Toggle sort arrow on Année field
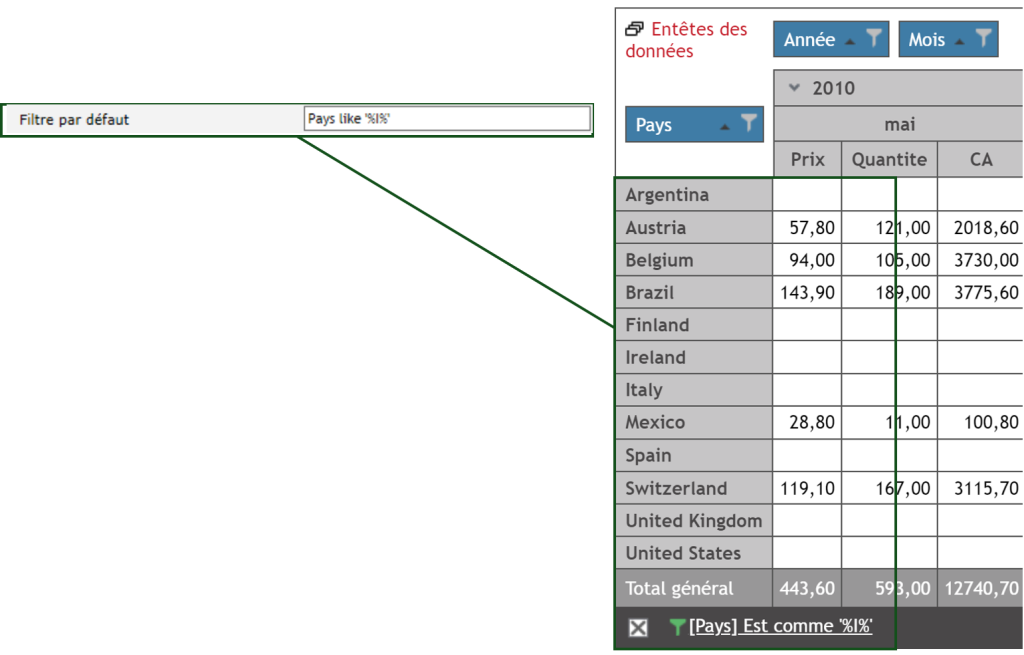The width and height of the screenshot is (1024, 655). coord(850,41)
